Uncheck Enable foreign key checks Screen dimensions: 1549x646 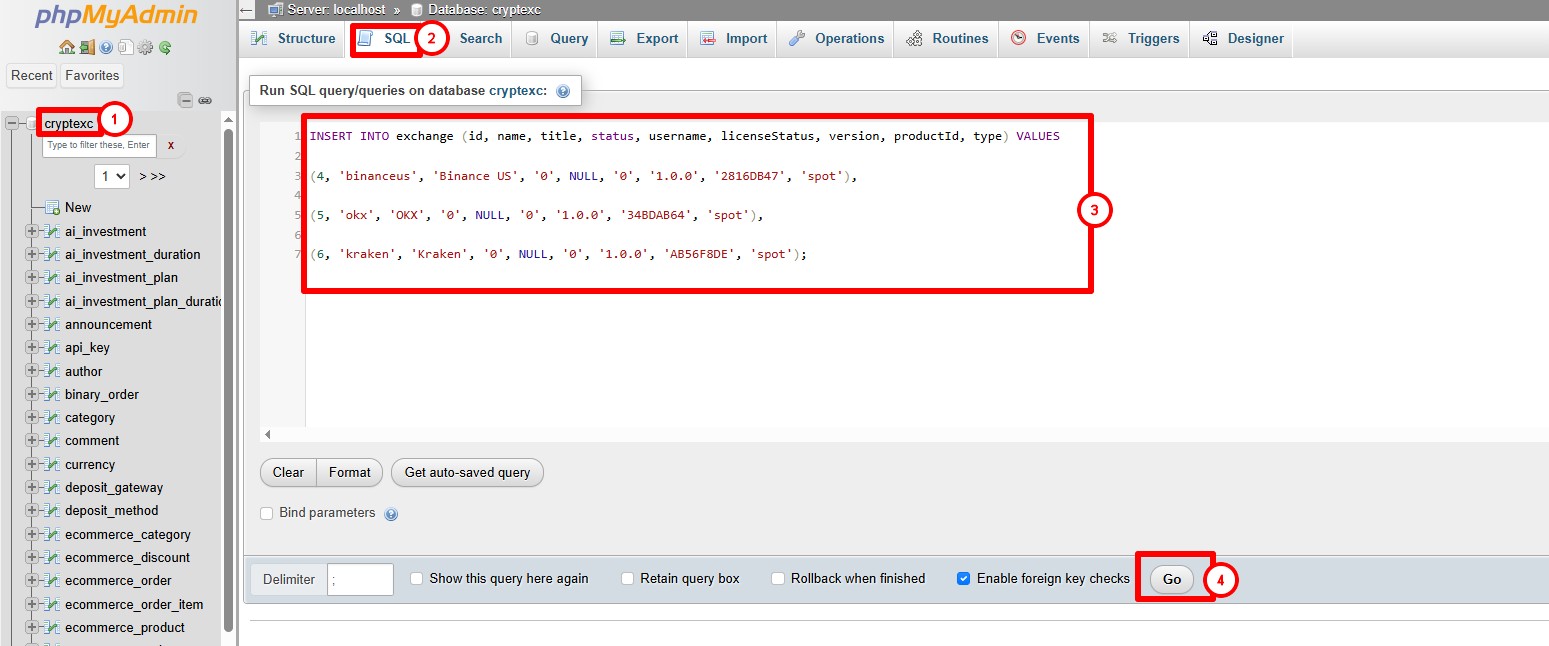click(964, 578)
